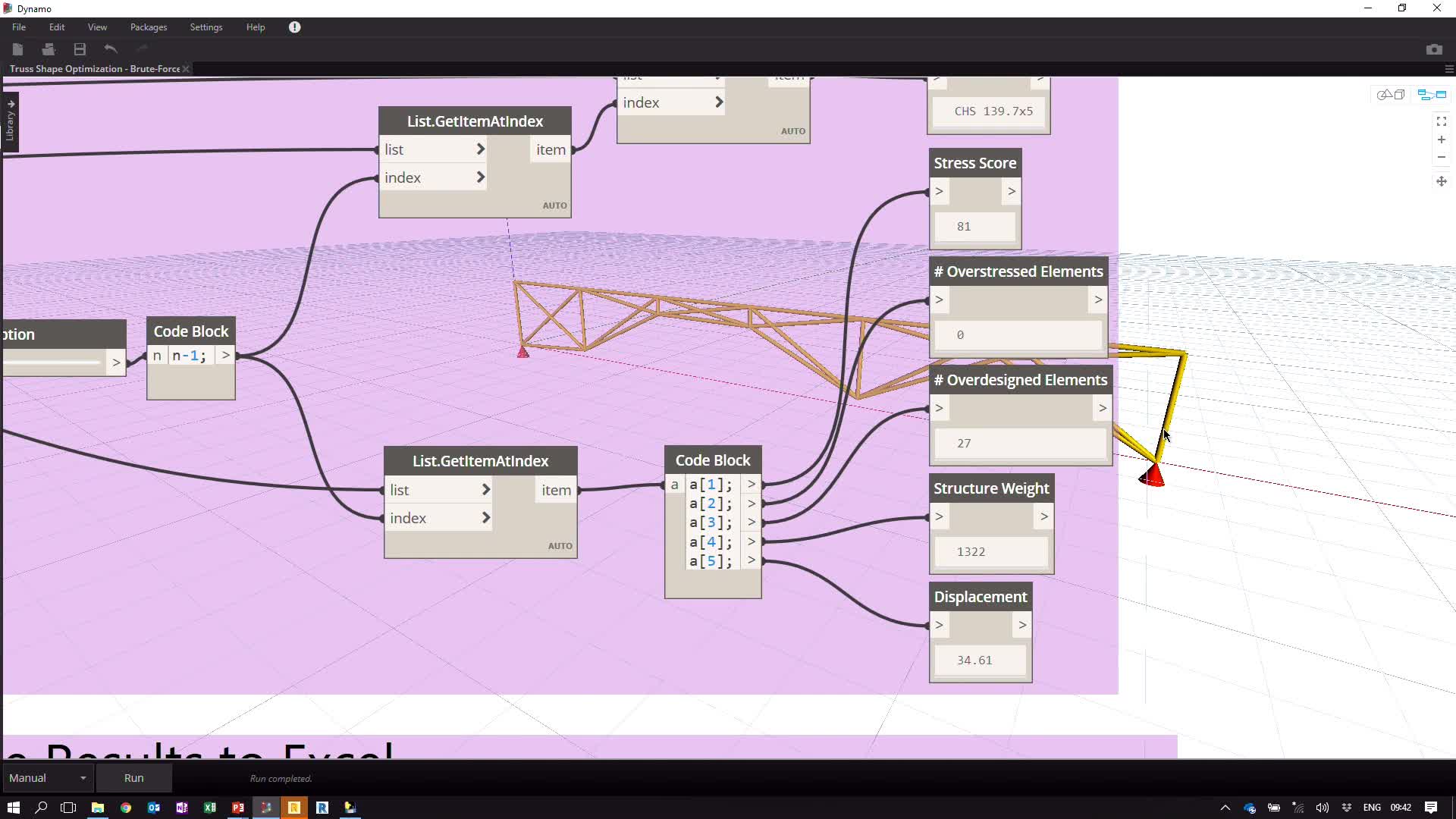
Task: Click index port chevron on lower List.GetItemAtIndex
Action: (485, 518)
